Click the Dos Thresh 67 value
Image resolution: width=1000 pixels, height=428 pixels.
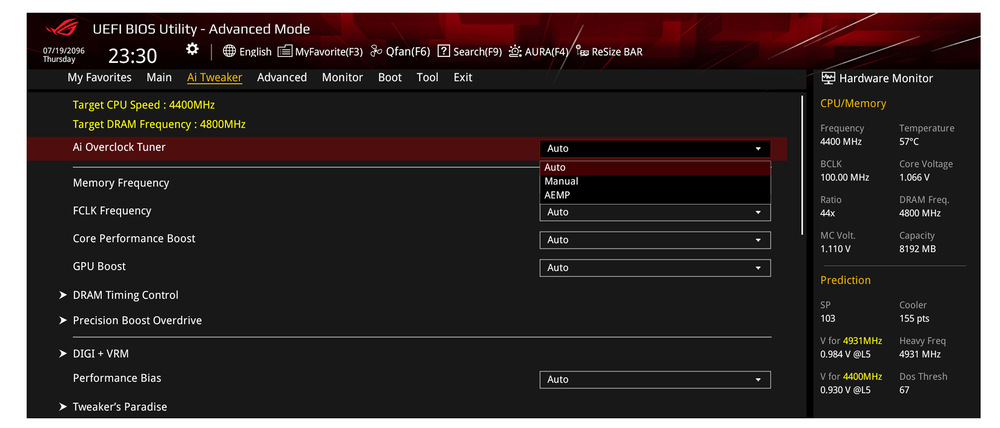tap(904, 390)
